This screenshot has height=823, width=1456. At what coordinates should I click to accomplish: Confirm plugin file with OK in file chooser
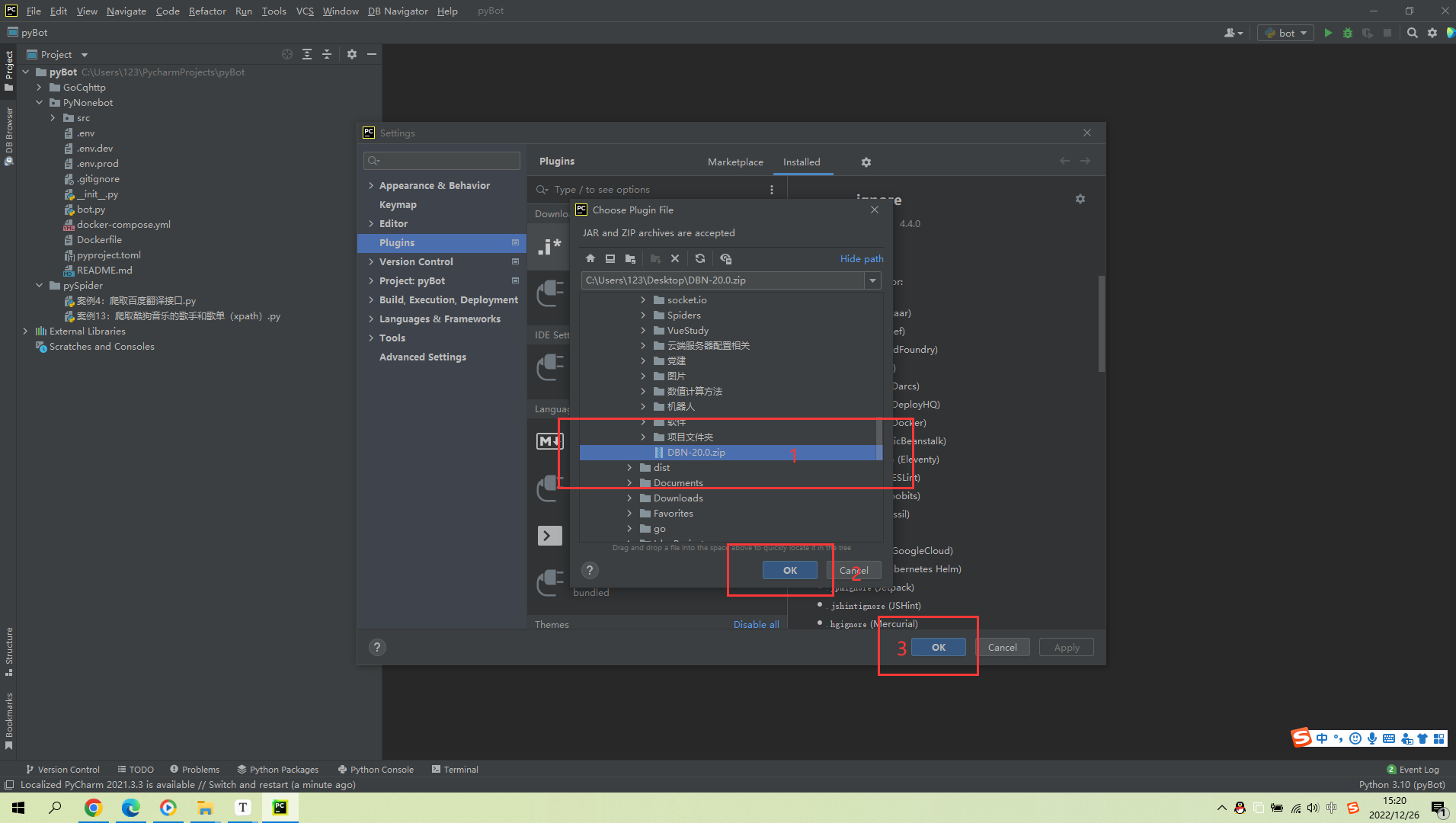tap(790, 570)
